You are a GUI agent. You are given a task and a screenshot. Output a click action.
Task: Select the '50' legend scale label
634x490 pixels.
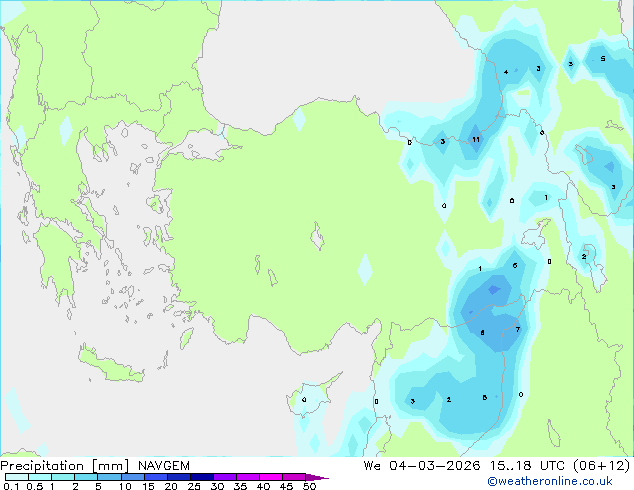coord(309,486)
